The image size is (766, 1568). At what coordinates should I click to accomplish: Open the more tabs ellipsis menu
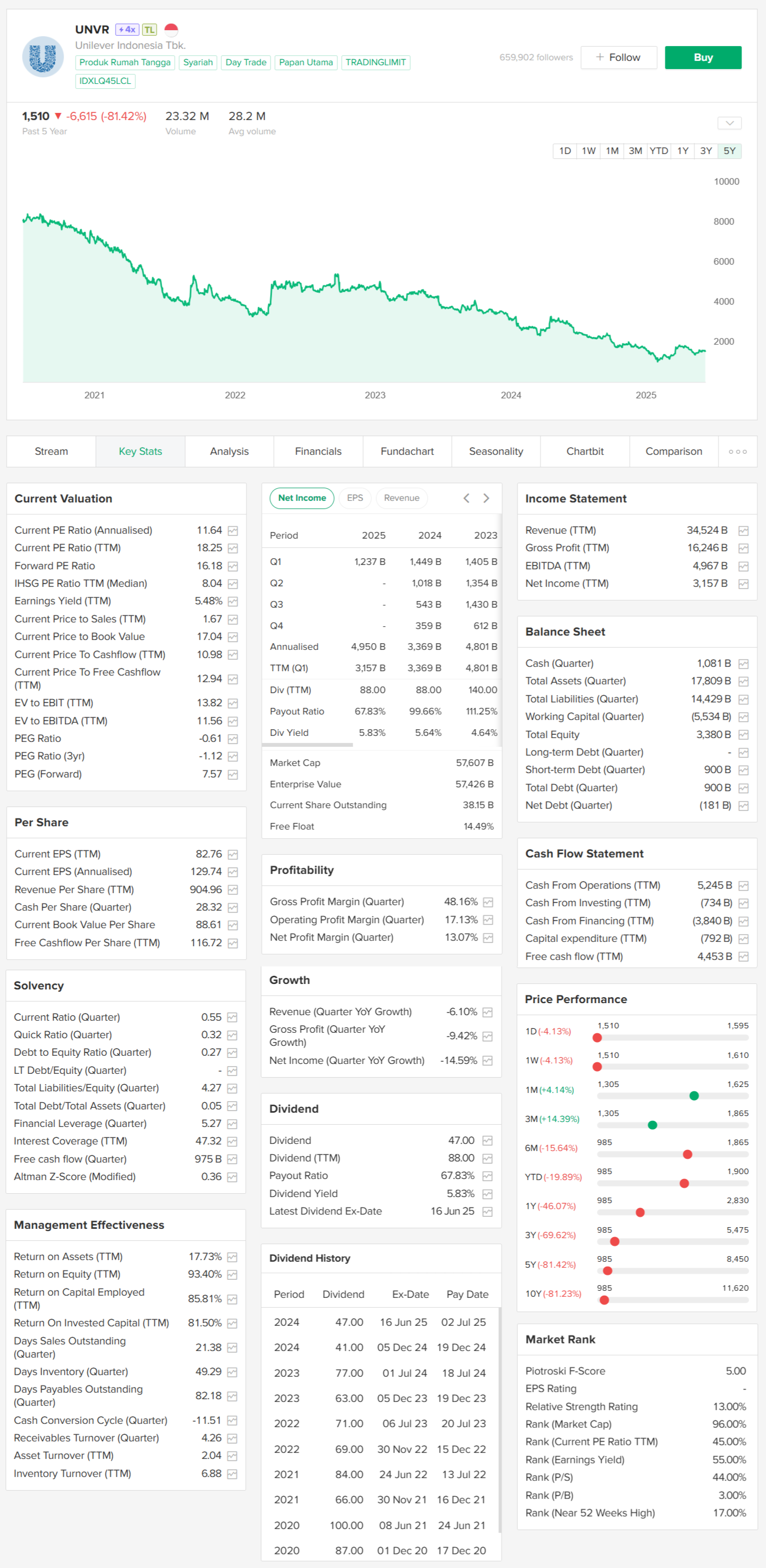tap(738, 451)
